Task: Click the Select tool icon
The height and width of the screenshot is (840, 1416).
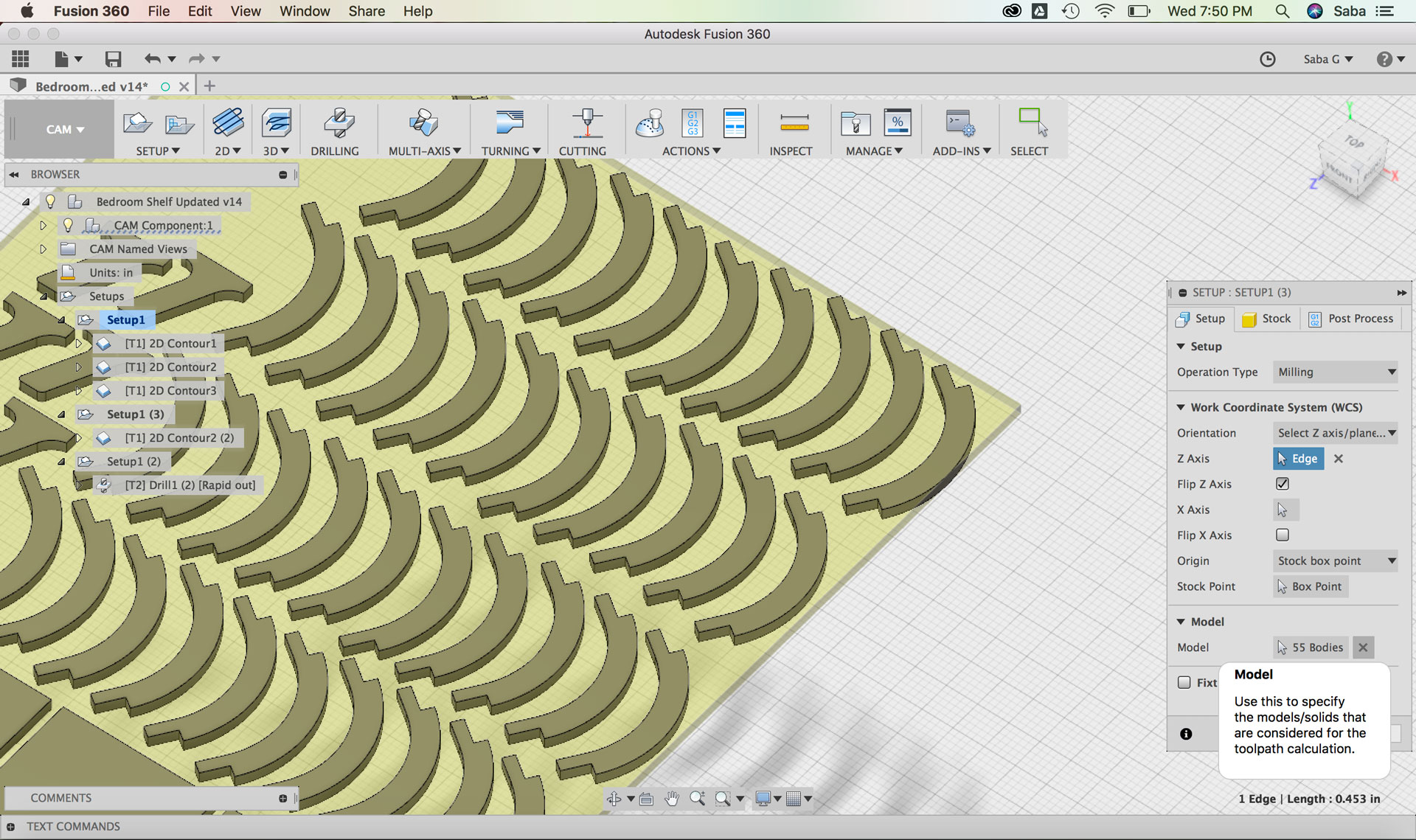Action: click(1032, 123)
